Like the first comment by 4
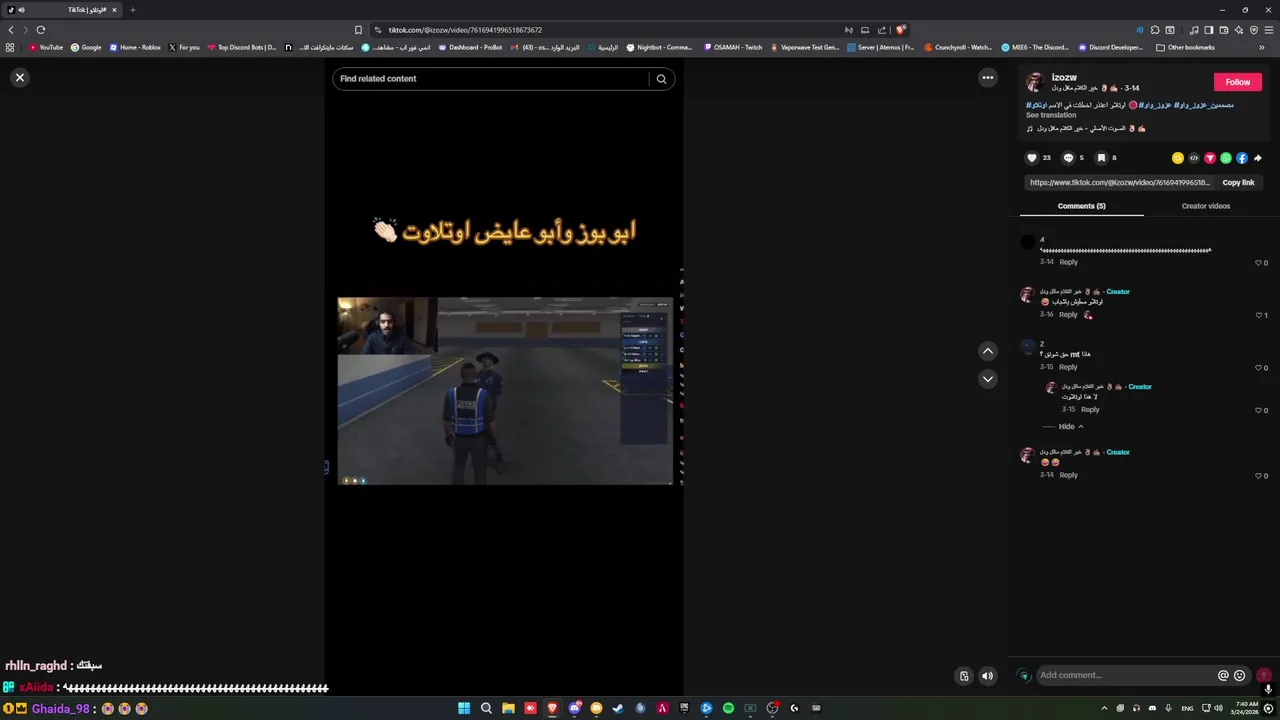The image size is (1280, 720). click(x=1258, y=263)
